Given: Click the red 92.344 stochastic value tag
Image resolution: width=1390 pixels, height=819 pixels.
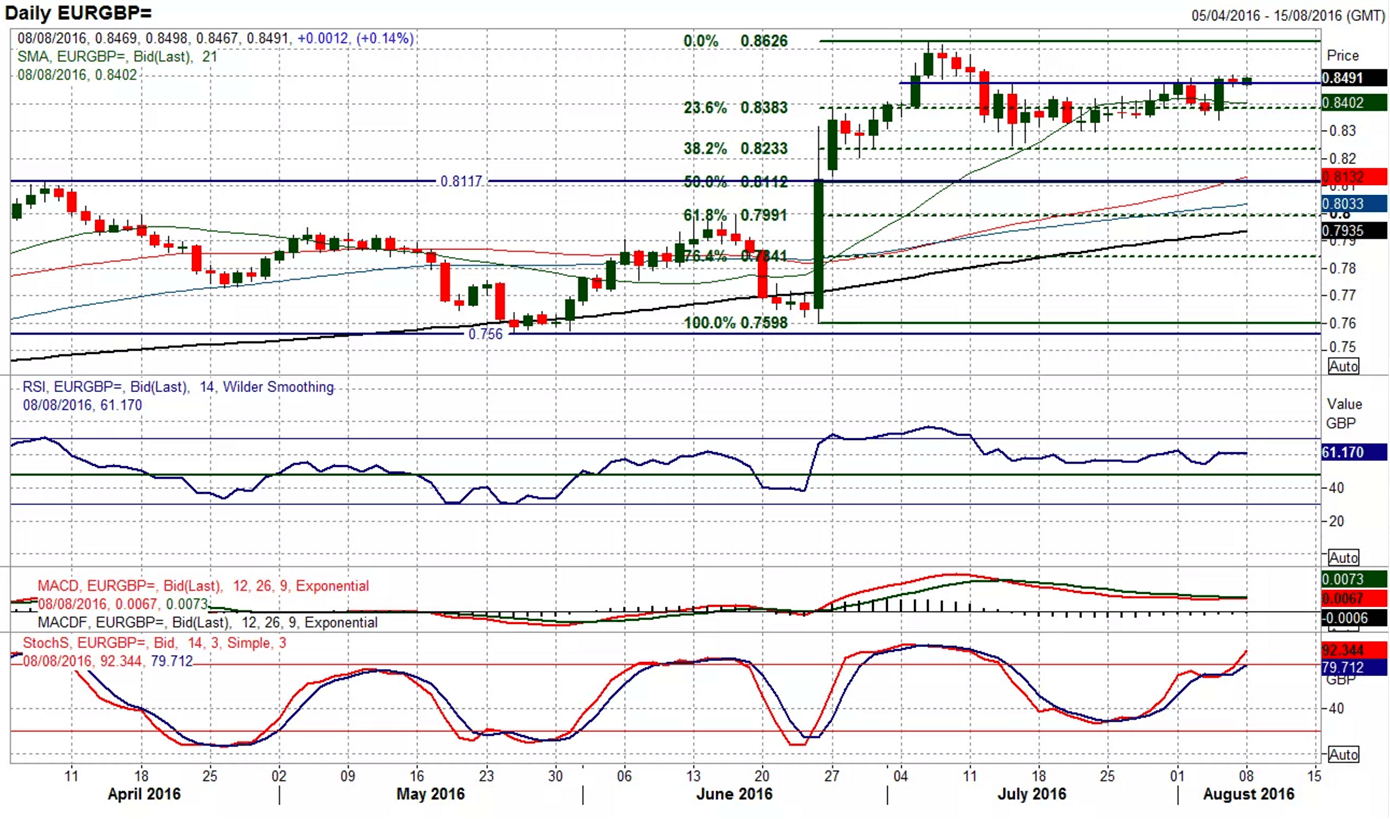Looking at the screenshot, I should click(x=1353, y=649).
